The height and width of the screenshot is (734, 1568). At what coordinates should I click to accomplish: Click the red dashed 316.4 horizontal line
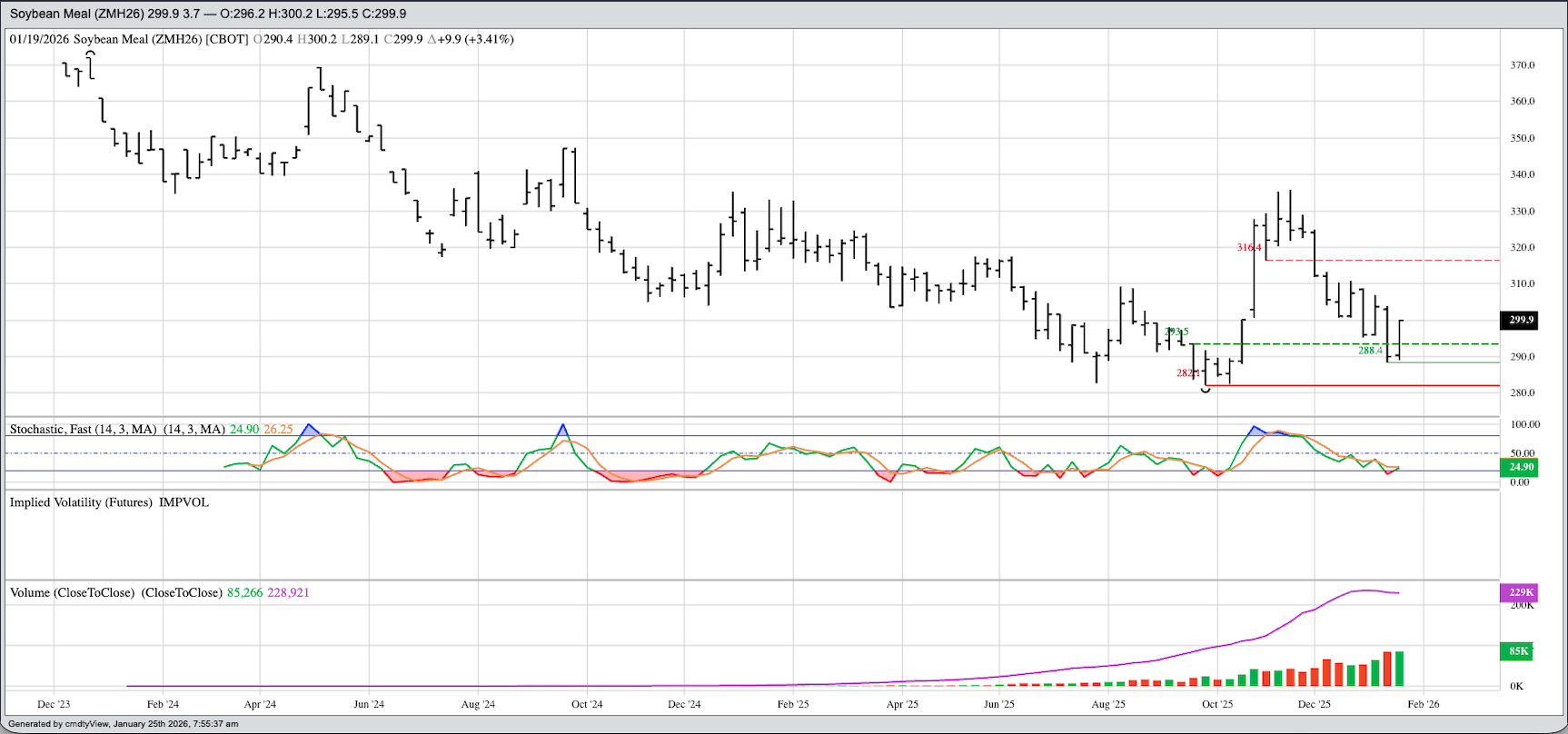[x=1381, y=261]
